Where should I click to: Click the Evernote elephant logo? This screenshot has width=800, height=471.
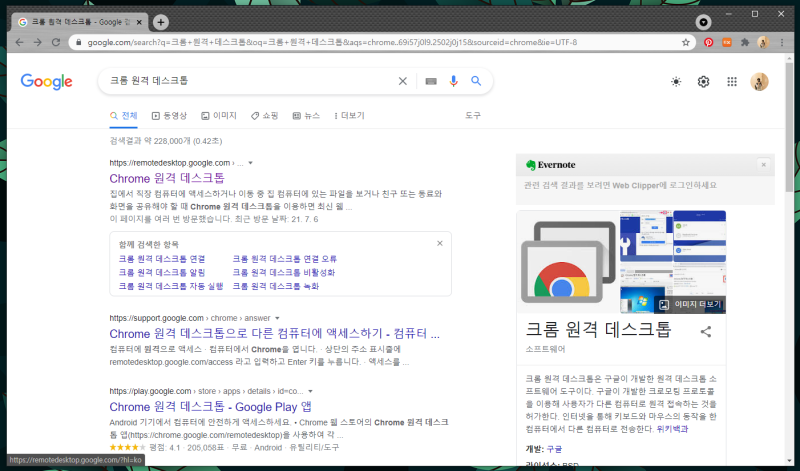(x=531, y=165)
